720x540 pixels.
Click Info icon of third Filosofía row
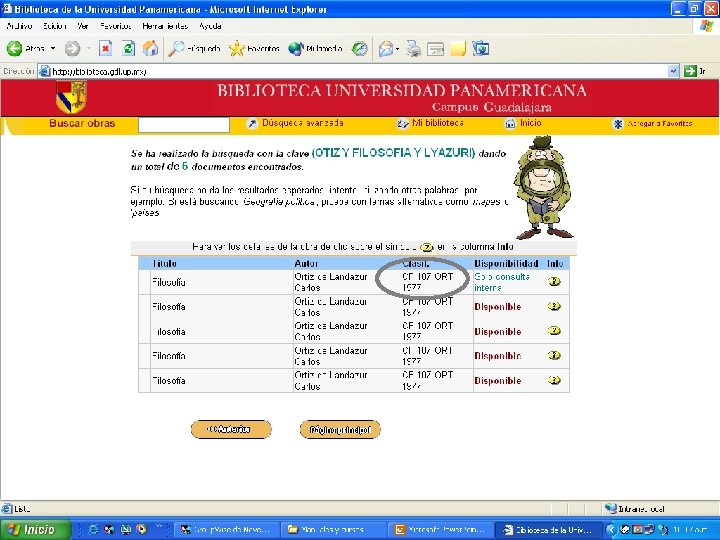point(554,331)
